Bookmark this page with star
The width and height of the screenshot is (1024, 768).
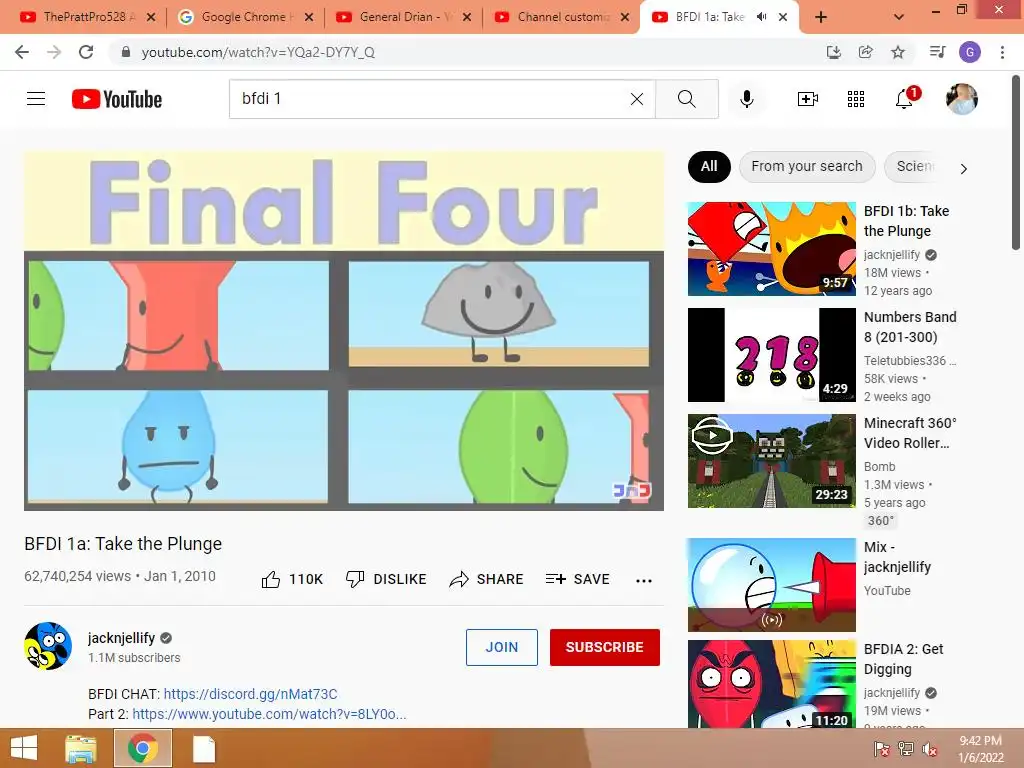pos(898,52)
